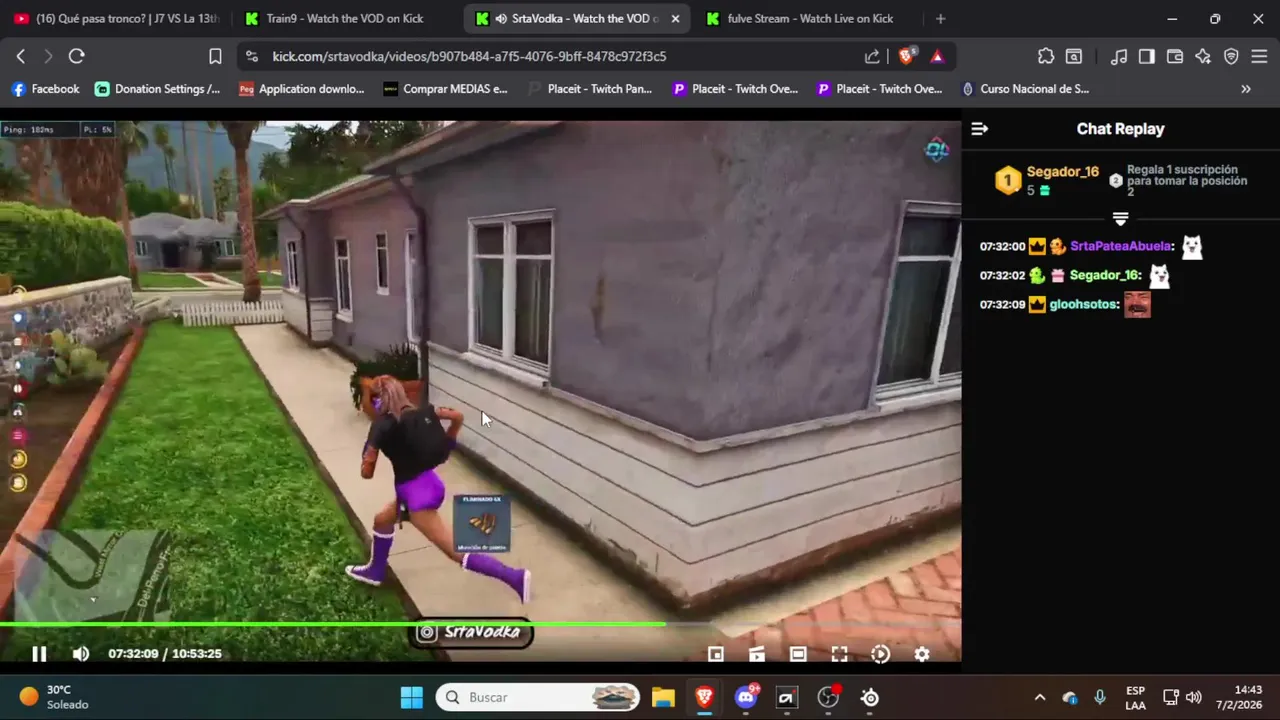Click username gloohsotos in chat
This screenshot has width=1280, height=720.
click(1083, 304)
